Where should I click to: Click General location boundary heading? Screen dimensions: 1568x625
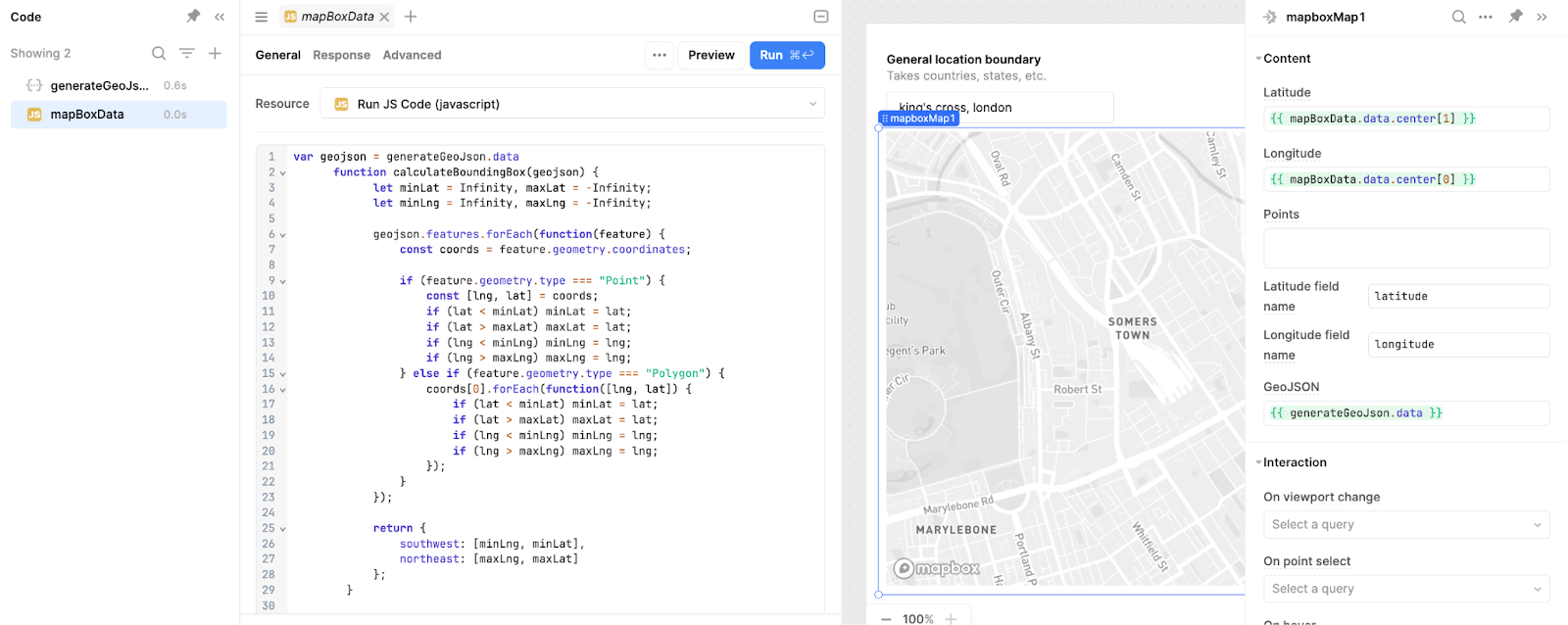tap(963, 59)
